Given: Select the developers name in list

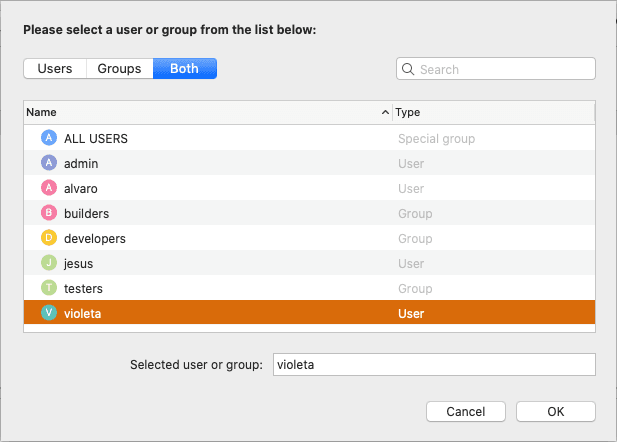Looking at the screenshot, I should click(95, 239).
